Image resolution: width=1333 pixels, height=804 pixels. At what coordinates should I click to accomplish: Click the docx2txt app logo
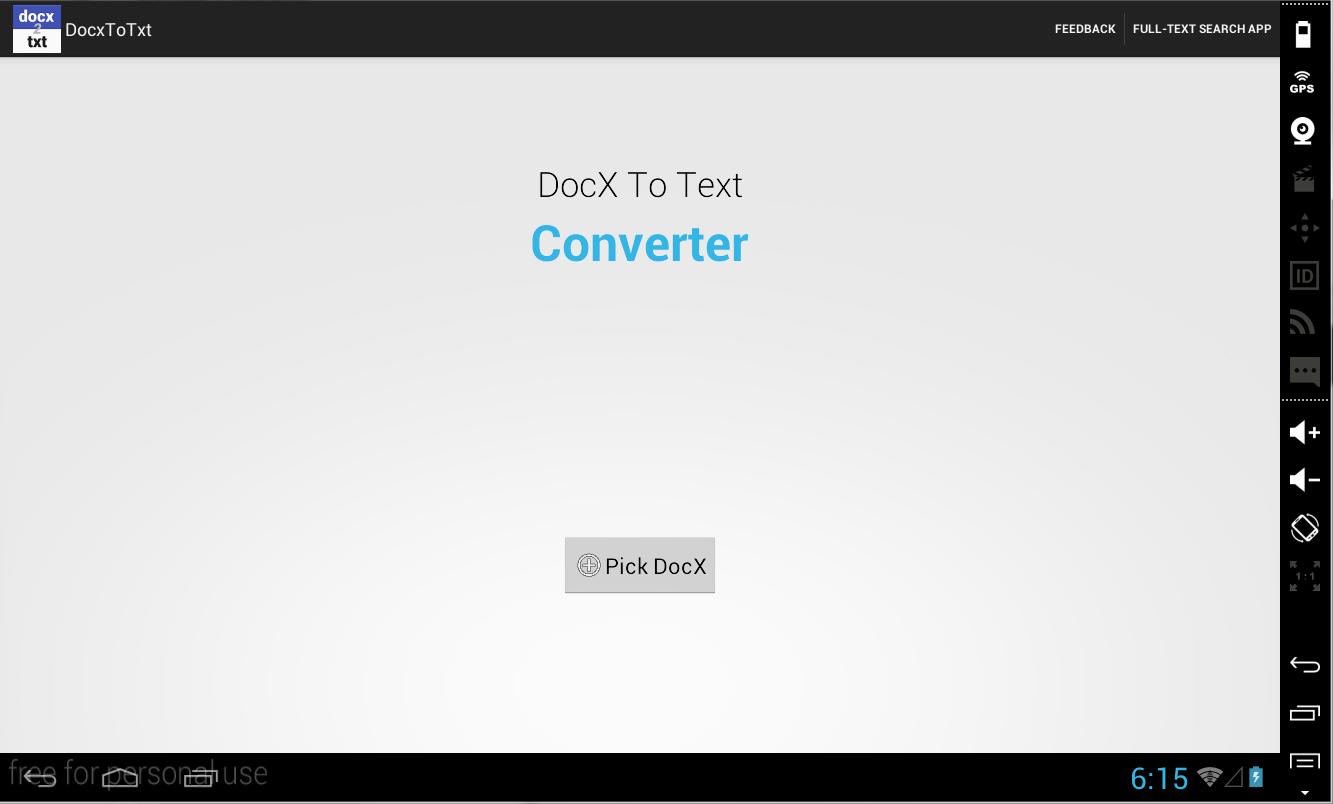[x=36, y=29]
